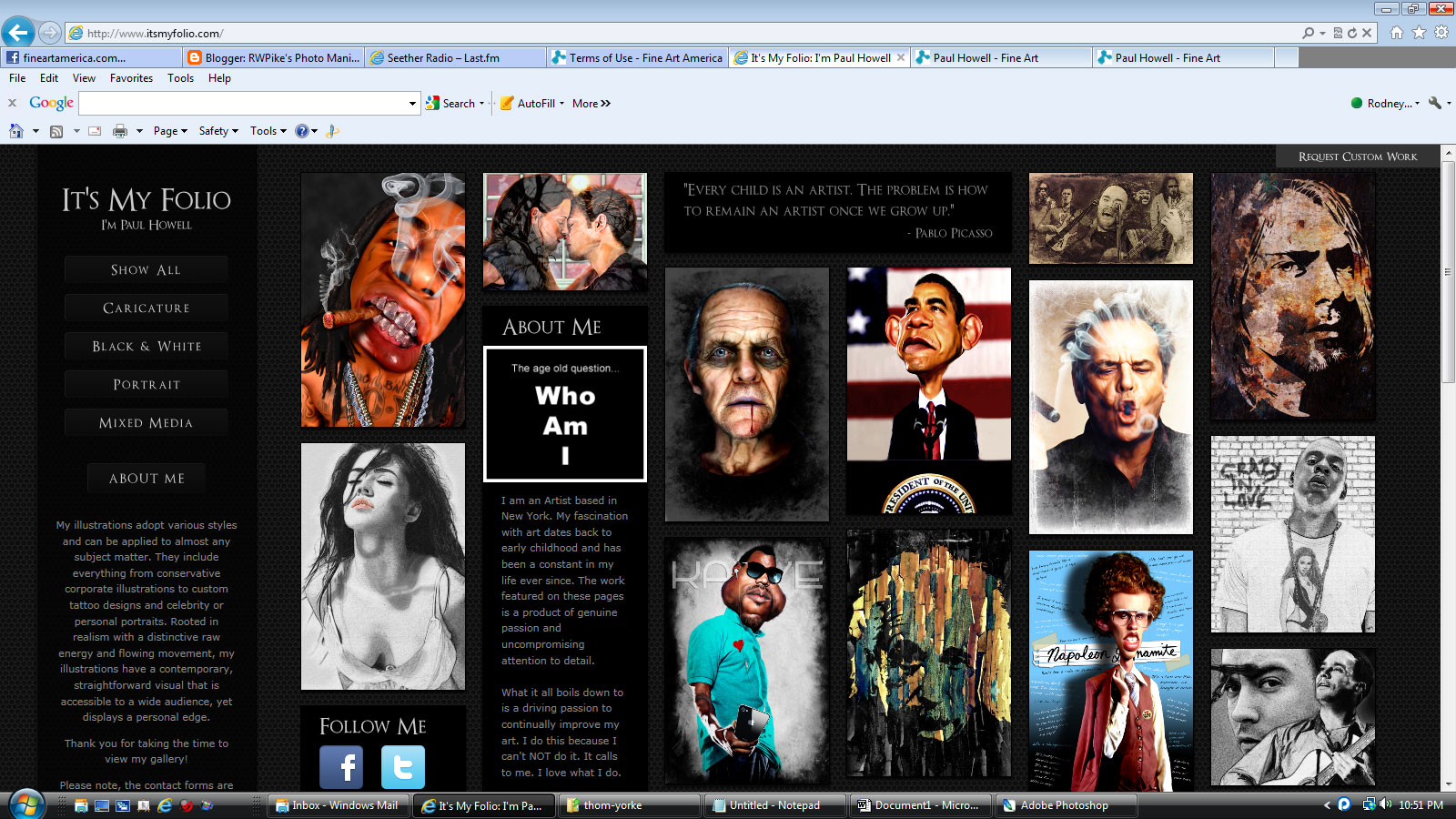The height and width of the screenshot is (819, 1456).
Task: Click the command bar Home icon
Action: [16, 131]
